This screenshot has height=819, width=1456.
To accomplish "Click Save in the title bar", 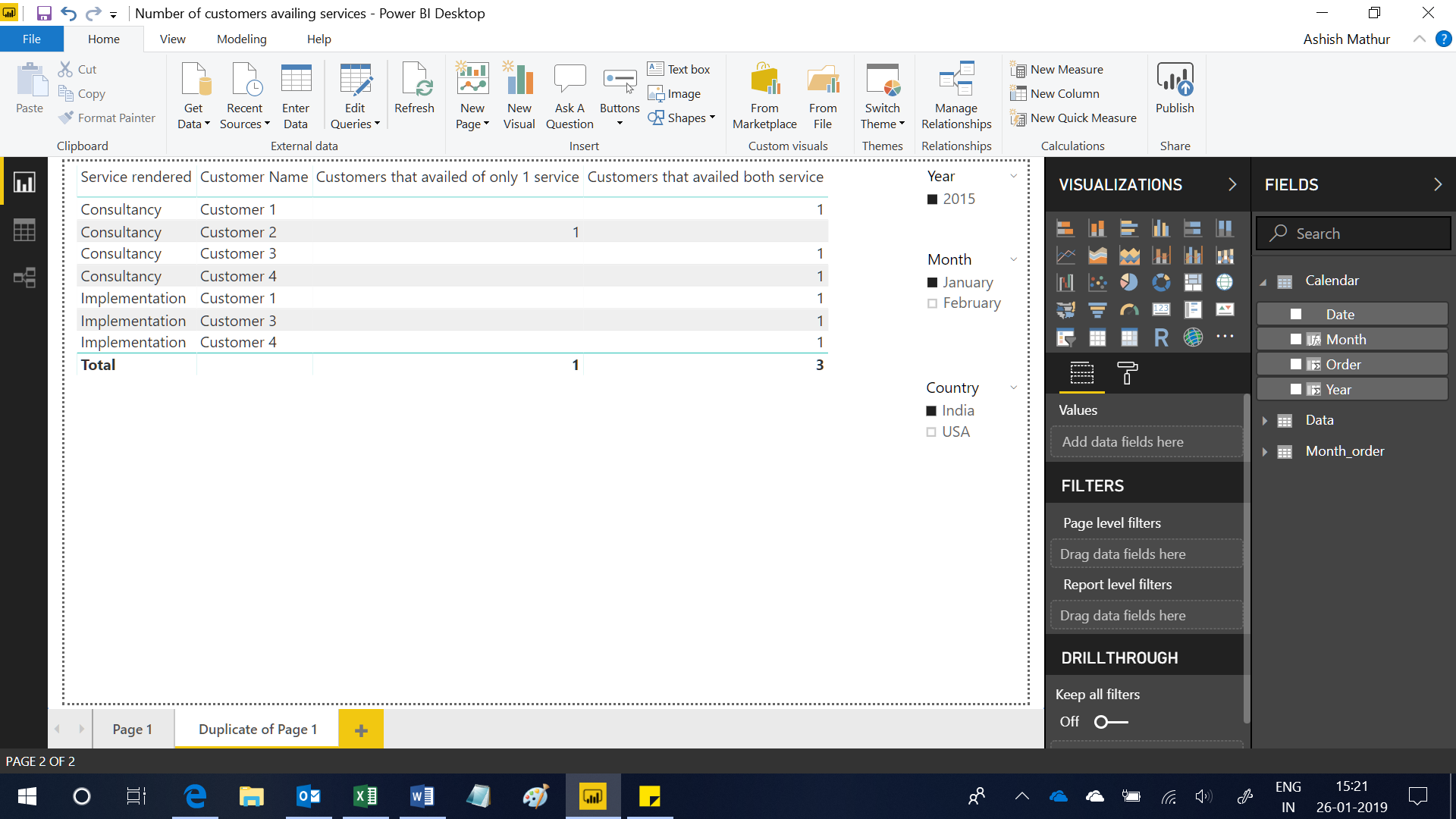I will click(x=44, y=14).
